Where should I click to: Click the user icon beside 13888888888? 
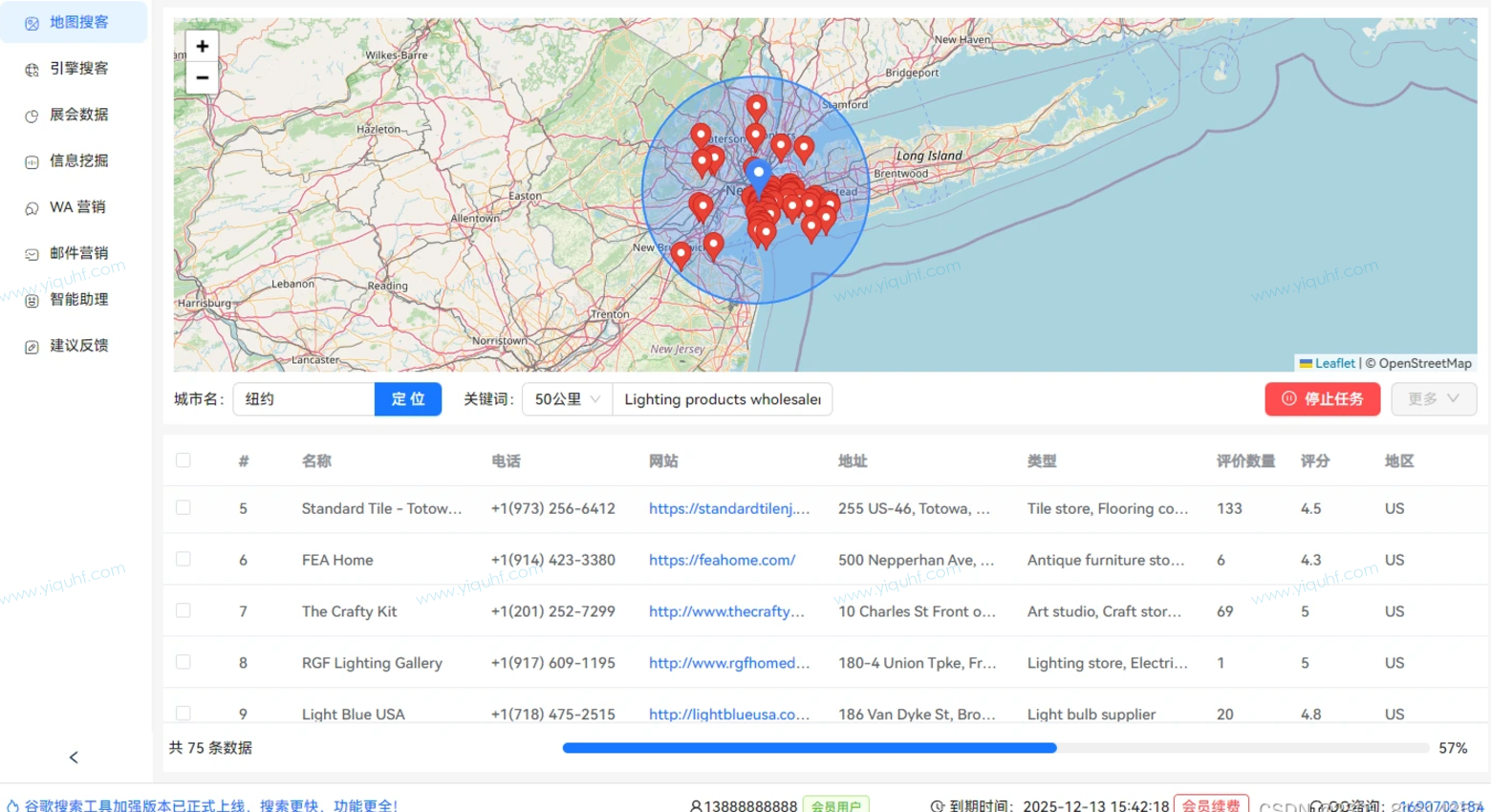696,806
